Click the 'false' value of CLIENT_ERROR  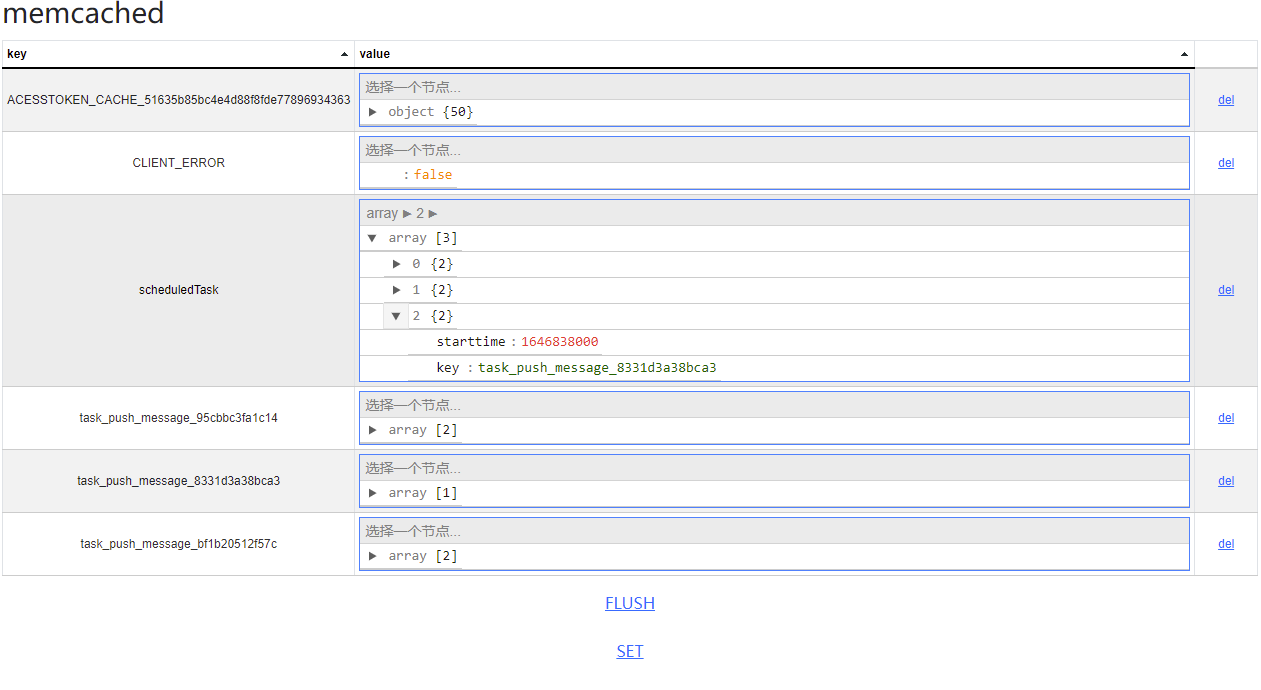click(x=433, y=175)
